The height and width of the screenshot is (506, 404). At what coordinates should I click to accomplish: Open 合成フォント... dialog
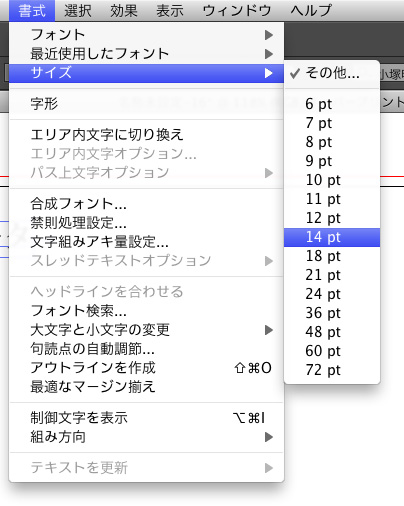point(146,204)
